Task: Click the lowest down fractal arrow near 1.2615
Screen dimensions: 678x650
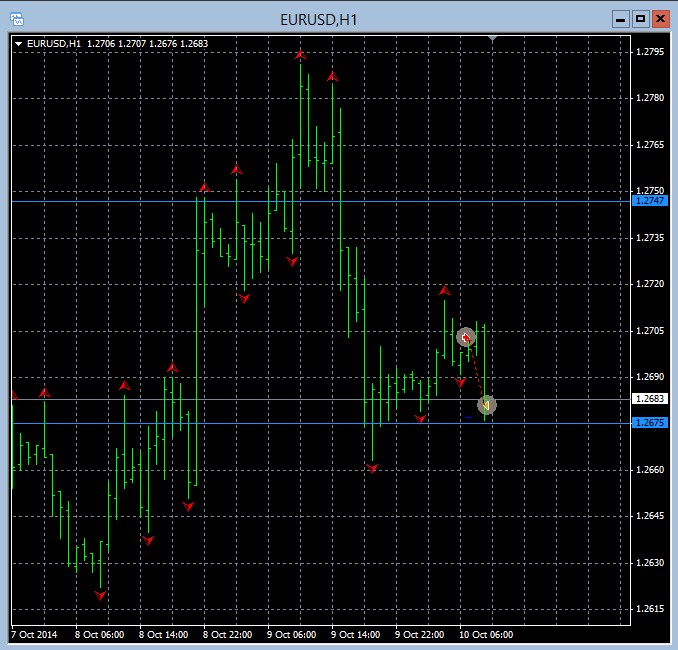Action: pos(100,595)
